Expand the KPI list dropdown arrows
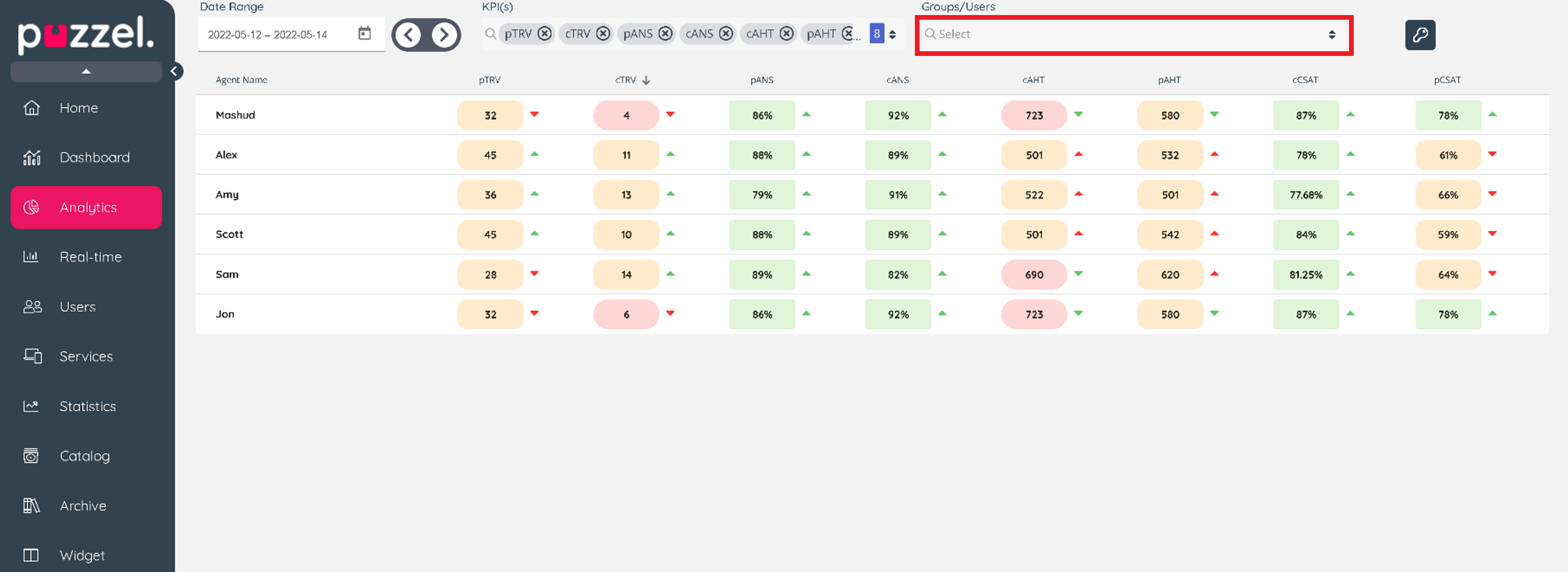Screen dimensions: 1568x572 click(892, 35)
